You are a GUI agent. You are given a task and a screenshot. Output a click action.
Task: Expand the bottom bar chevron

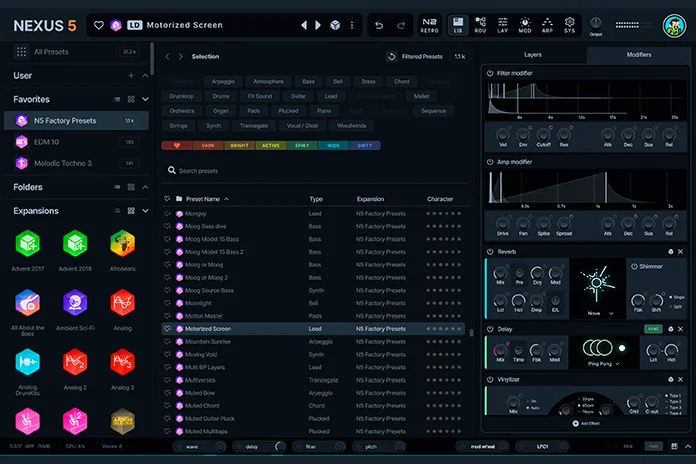(688, 446)
